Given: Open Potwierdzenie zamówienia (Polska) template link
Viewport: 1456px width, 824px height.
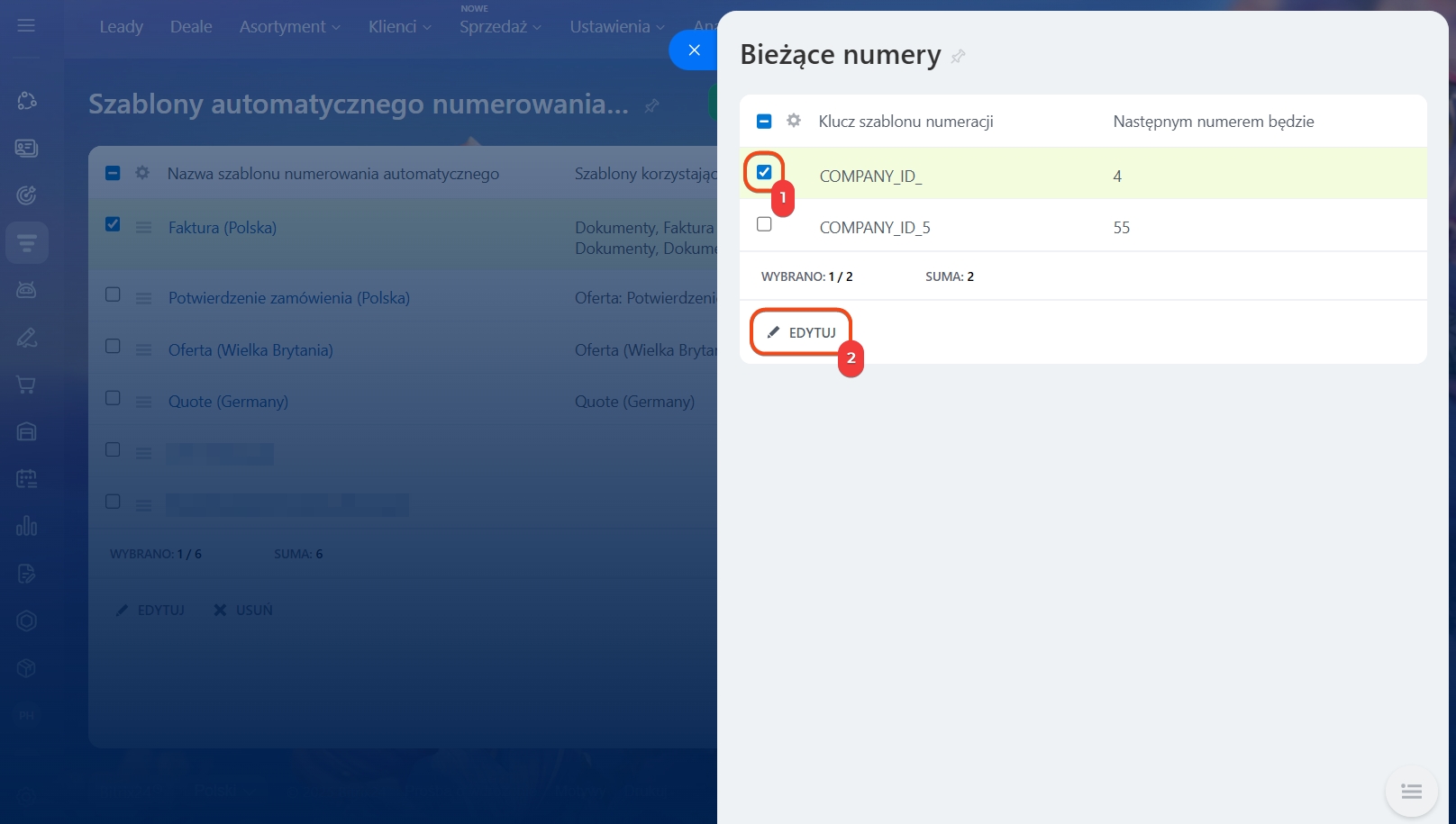Looking at the screenshot, I should (289, 298).
